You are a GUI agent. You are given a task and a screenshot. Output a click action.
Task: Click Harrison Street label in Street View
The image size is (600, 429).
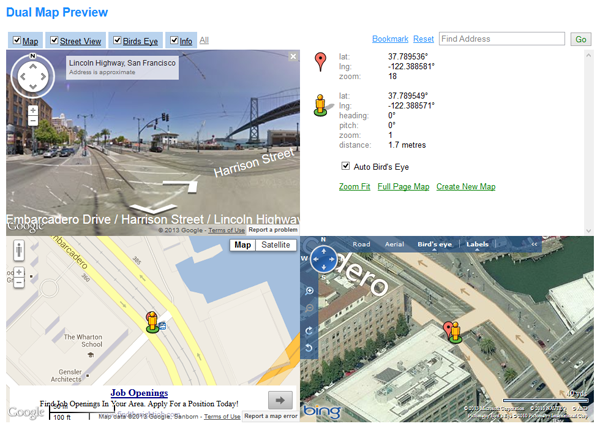[x=254, y=163]
